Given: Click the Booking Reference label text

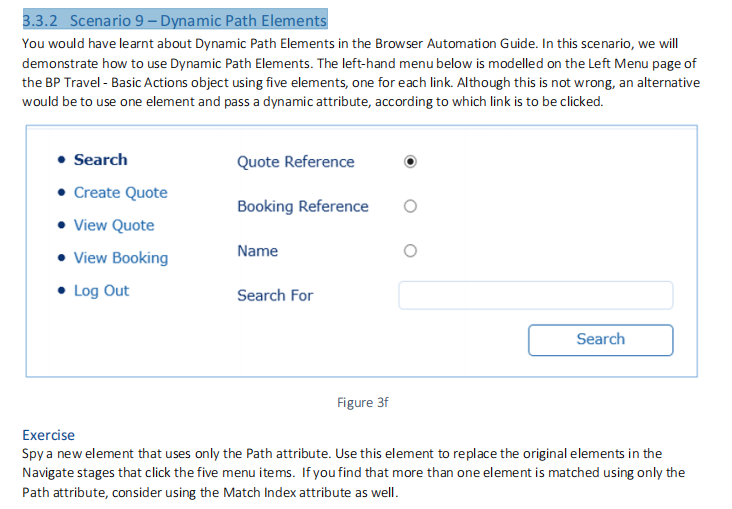Looking at the screenshot, I should pyautogui.click(x=302, y=207).
